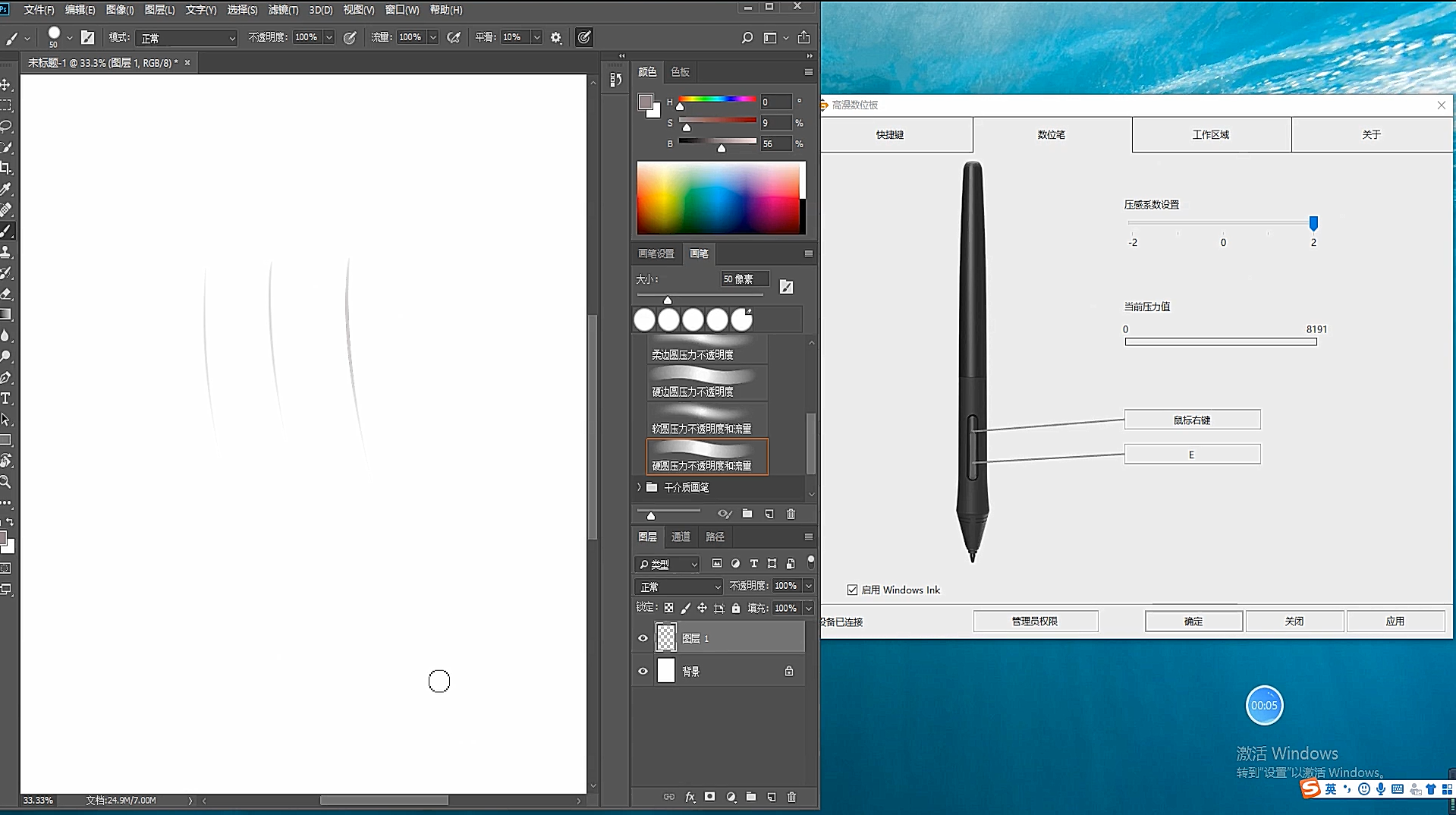Click the share icon in options bar
This screenshot has height=815, width=1456.
(803, 37)
